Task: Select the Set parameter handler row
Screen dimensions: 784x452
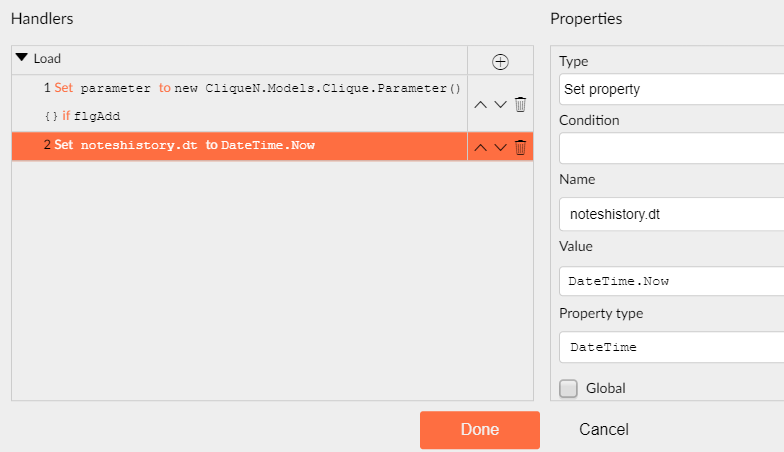Action: coord(240,104)
